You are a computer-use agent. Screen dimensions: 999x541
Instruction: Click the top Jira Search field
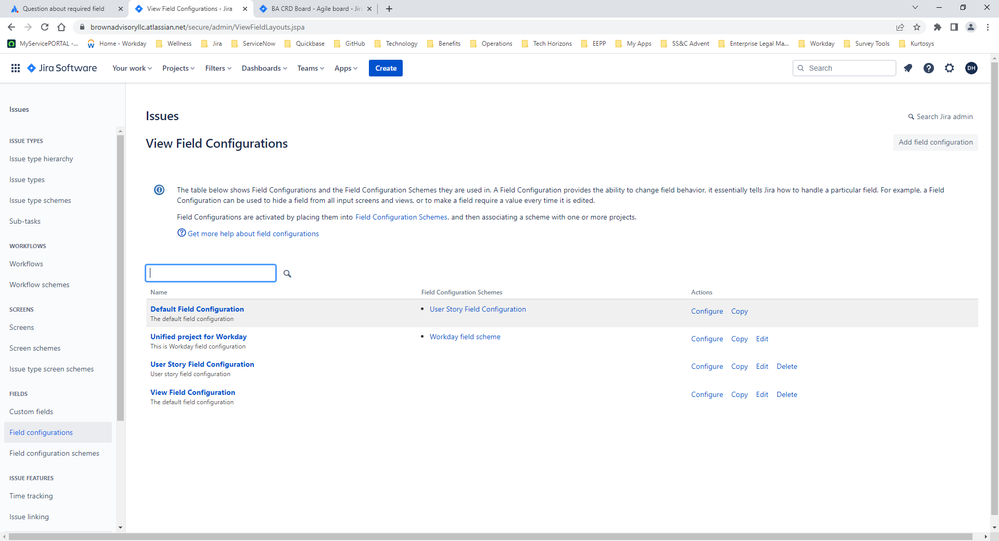[844, 68]
